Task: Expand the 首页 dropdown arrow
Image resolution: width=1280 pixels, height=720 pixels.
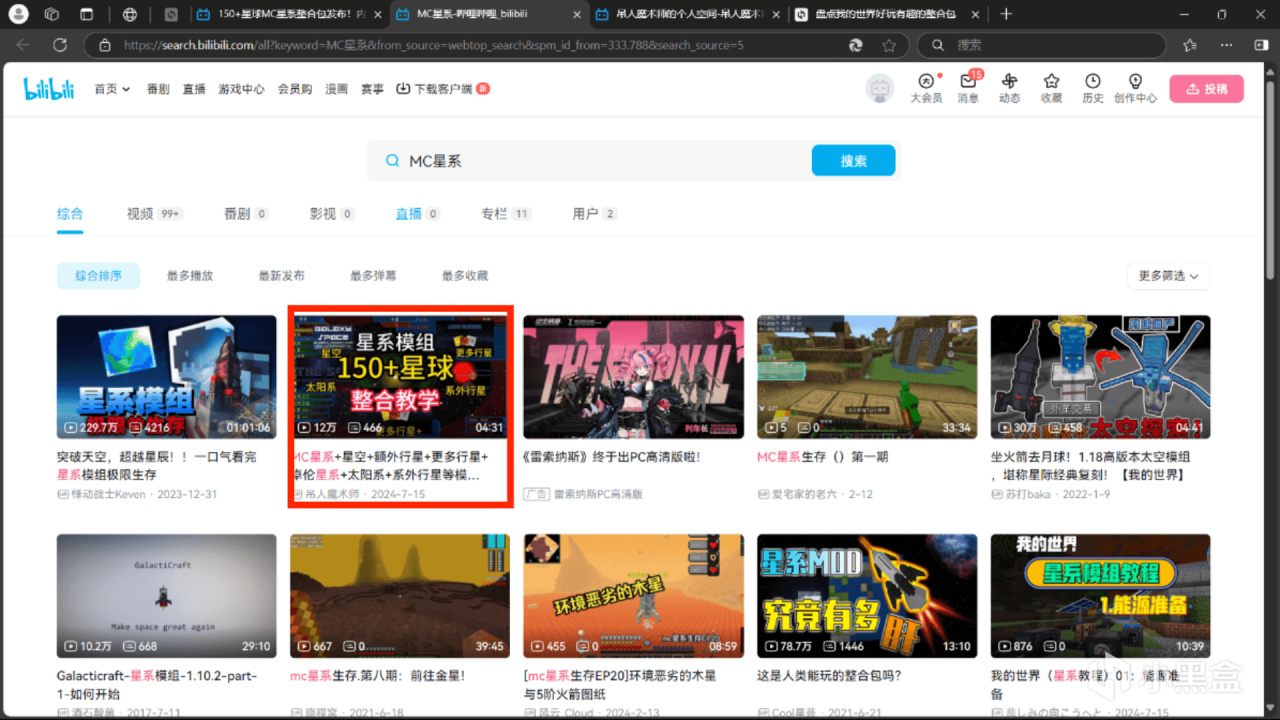Action: (x=127, y=89)
